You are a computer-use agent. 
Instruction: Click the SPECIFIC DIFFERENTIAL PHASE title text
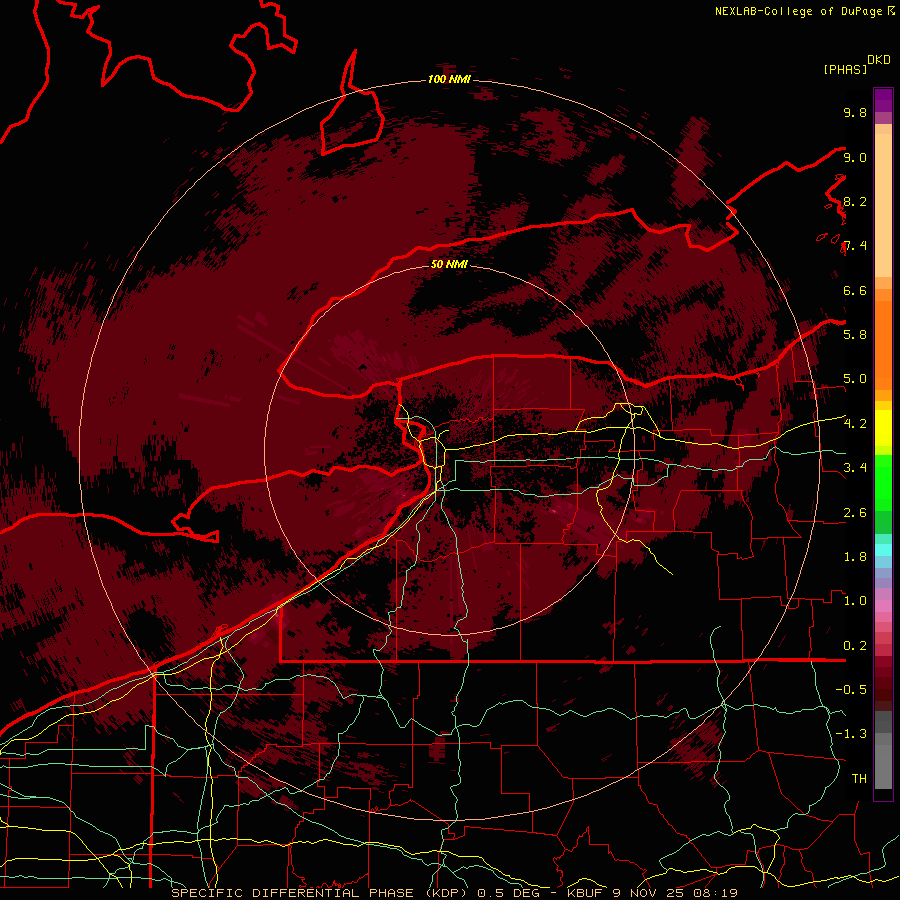pyautogui.click(x=292, y=893)
